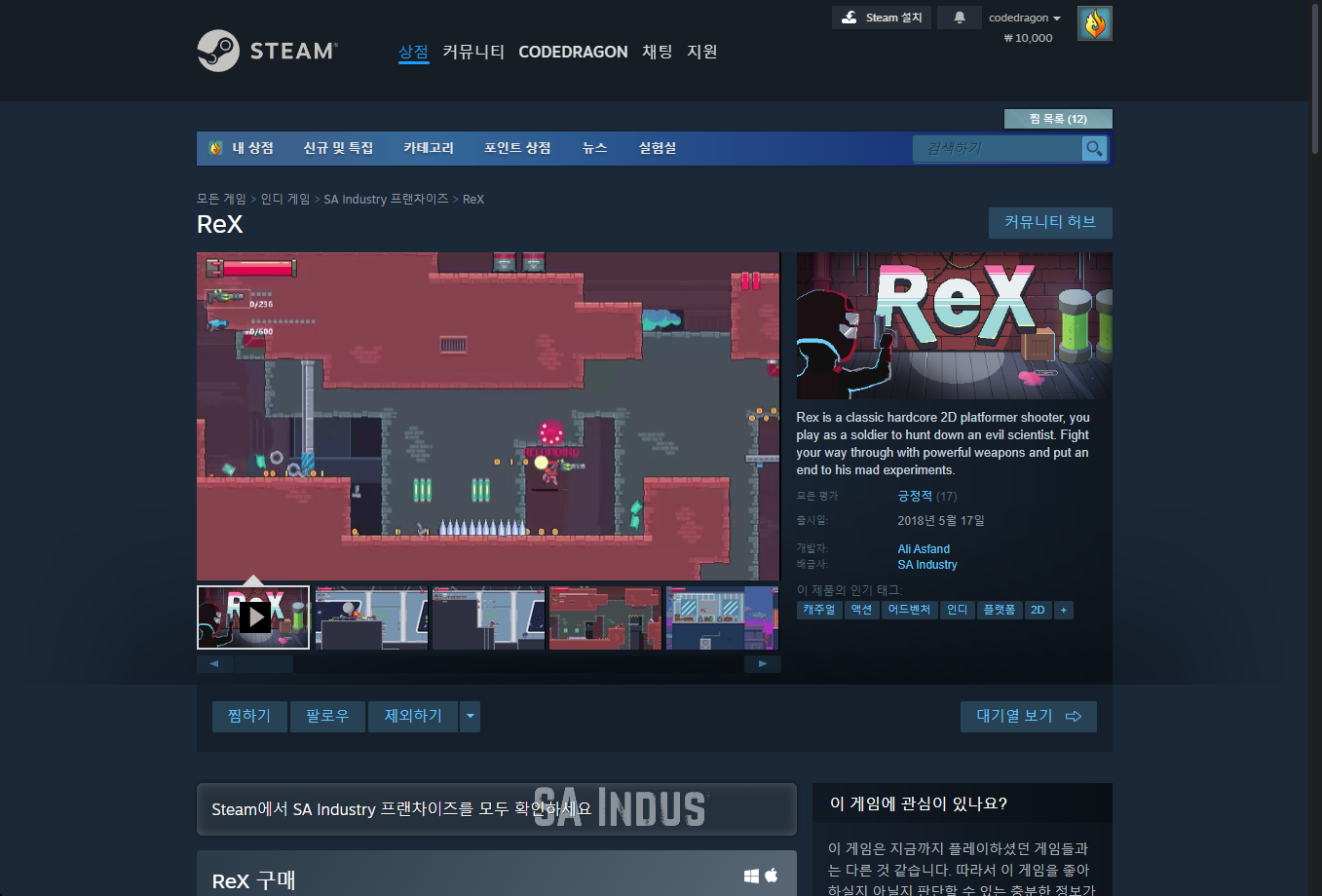This screenshot has width=1322, height=896.
Task: Click the ReX header capsule image
Action: 955,325
